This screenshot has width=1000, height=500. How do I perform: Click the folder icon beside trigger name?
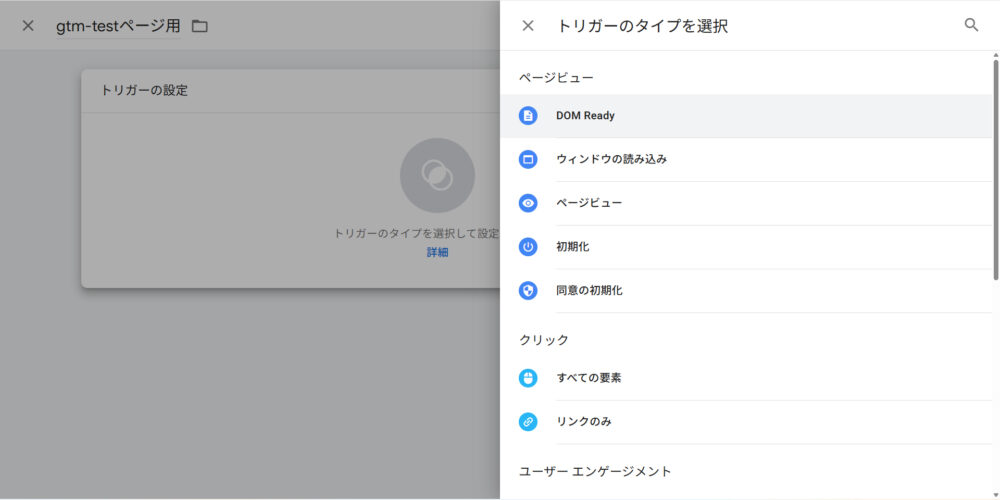coord(200,26)
